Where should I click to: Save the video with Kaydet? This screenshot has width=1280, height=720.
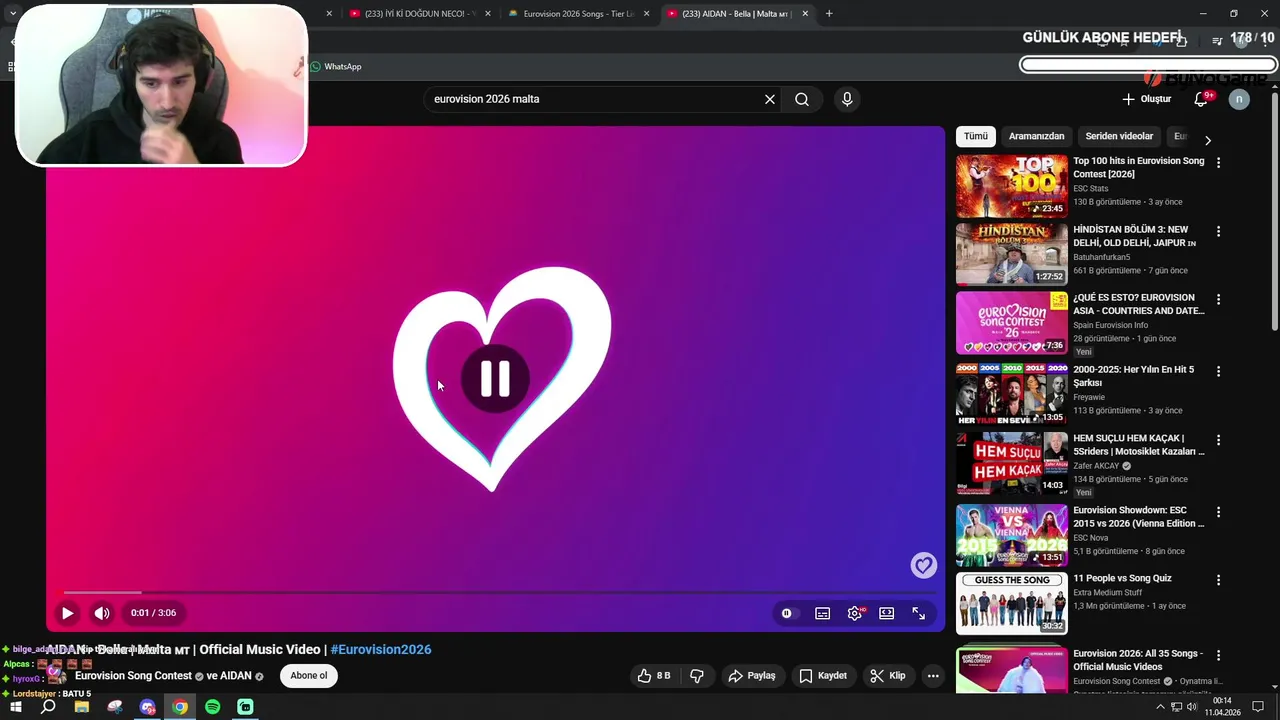(823, 676)
